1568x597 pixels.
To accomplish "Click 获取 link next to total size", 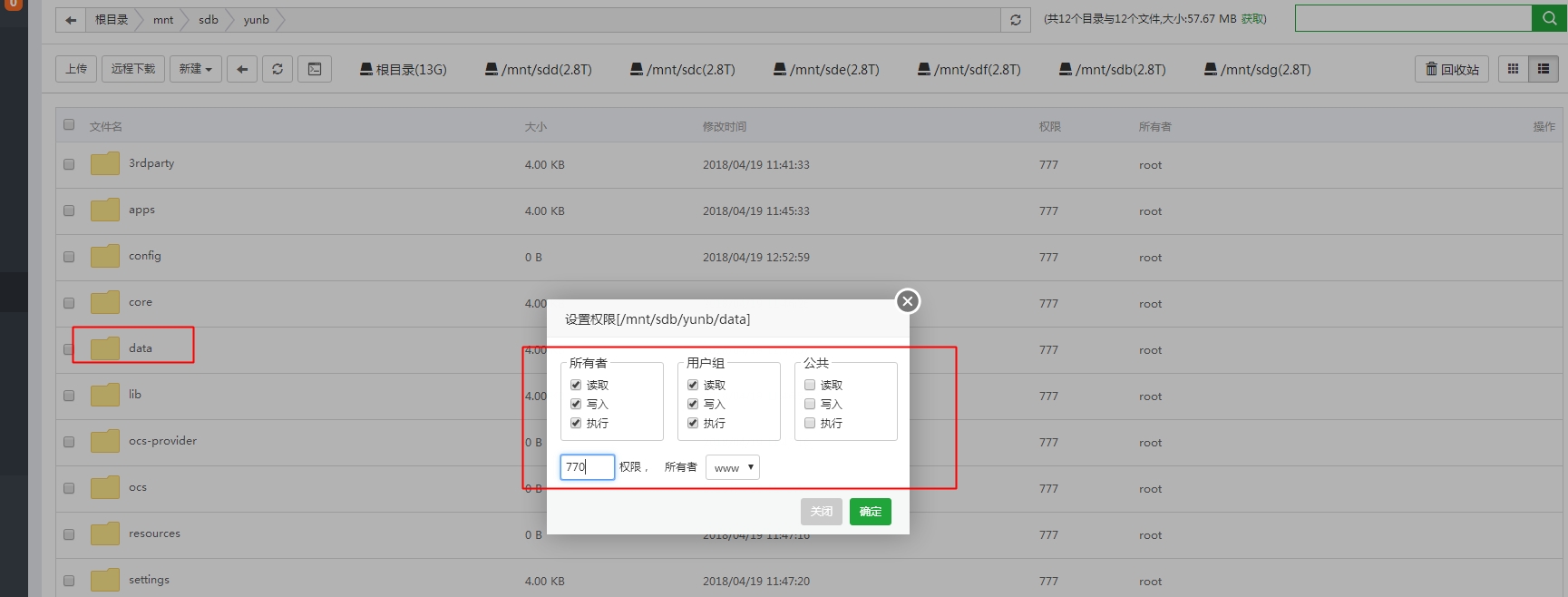I will [x=1253, y=19].
